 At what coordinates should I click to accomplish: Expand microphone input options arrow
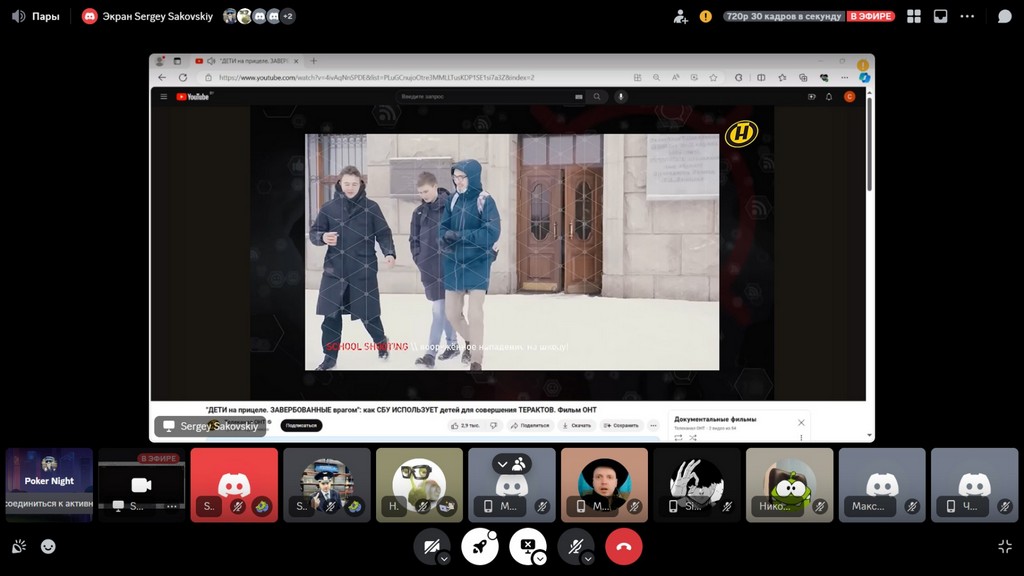pyautogui.click(x=588, y=558)
